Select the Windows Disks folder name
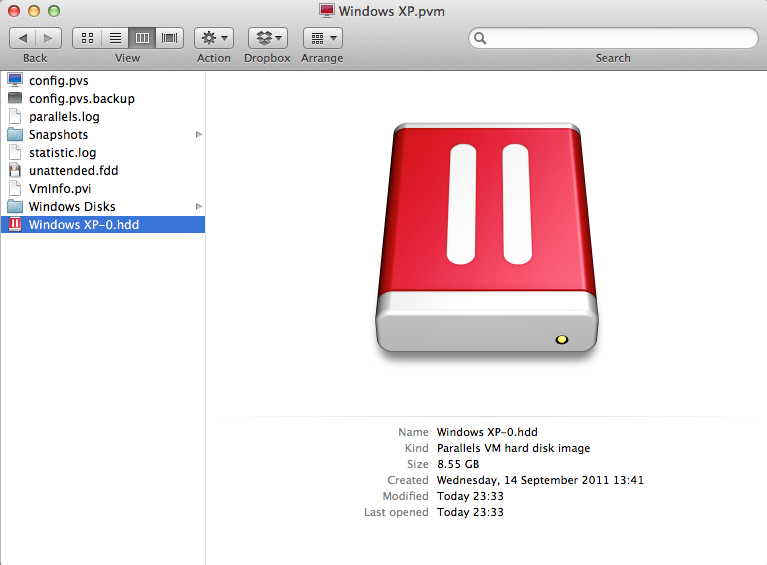The height and width of the screenshot is (565, 767). point(72,206)
